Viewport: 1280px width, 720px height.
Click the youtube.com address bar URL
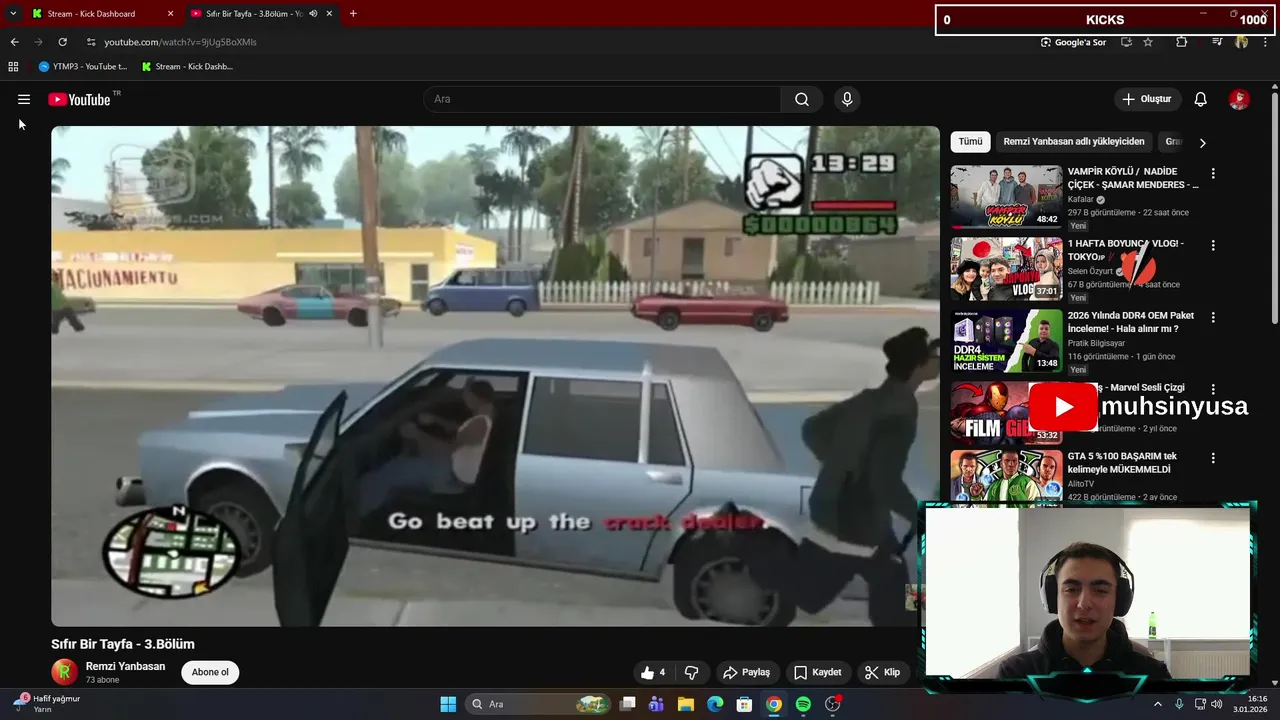[181, 42]
